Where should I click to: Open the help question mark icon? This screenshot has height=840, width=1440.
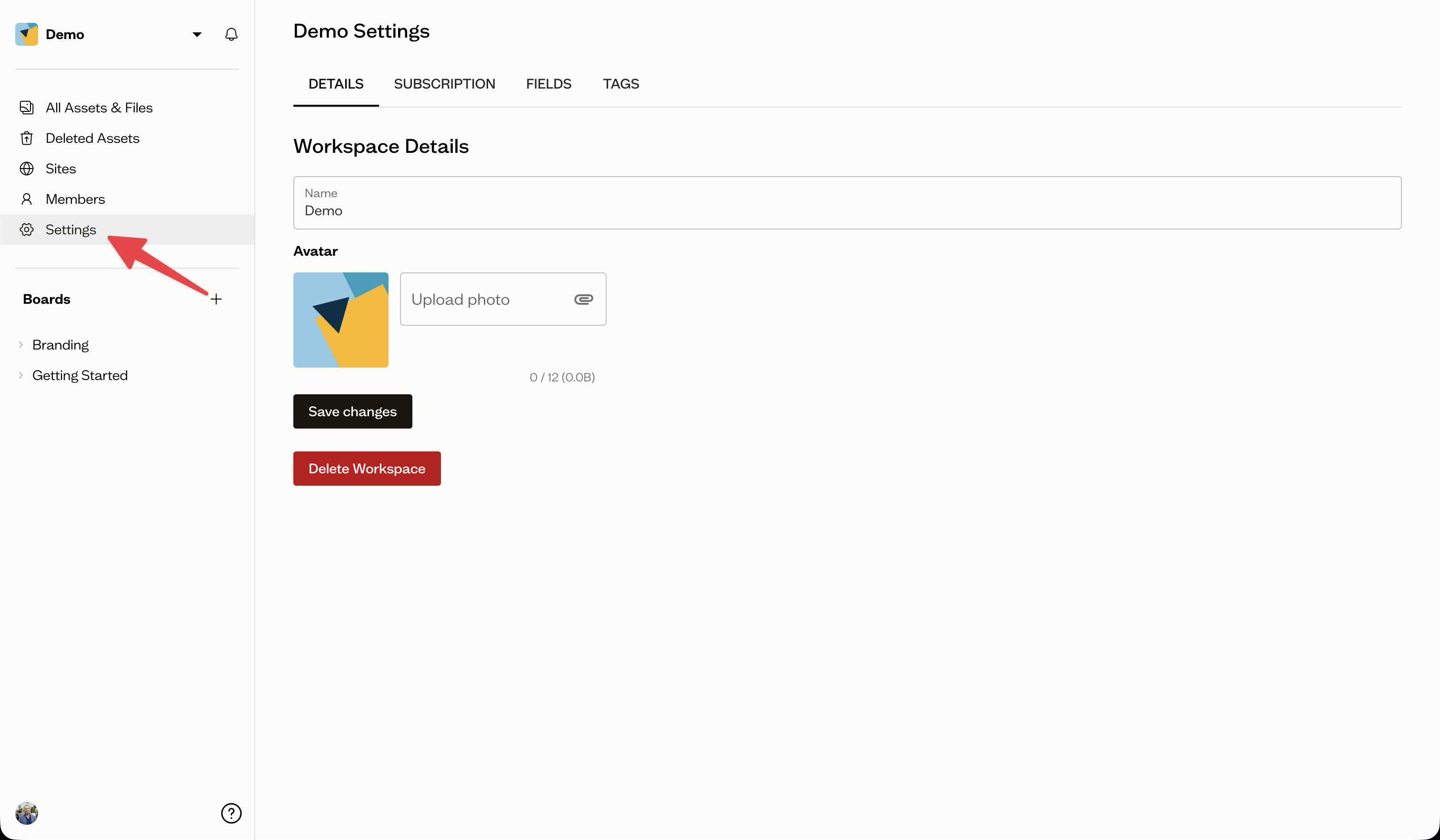(231, 812)
